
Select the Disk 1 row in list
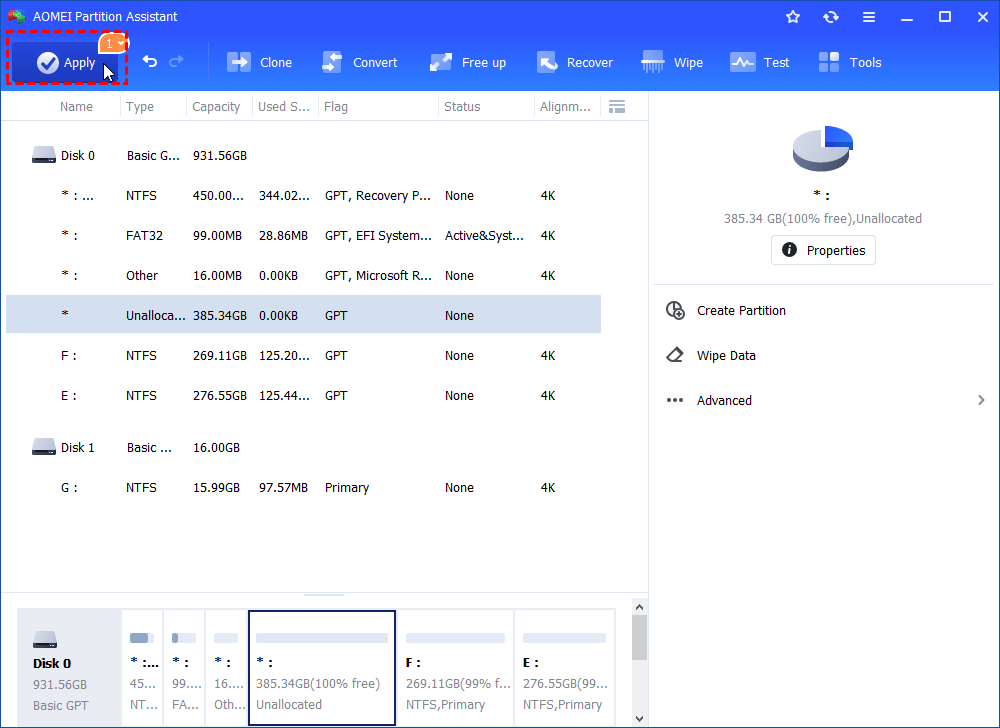(304, 448)
